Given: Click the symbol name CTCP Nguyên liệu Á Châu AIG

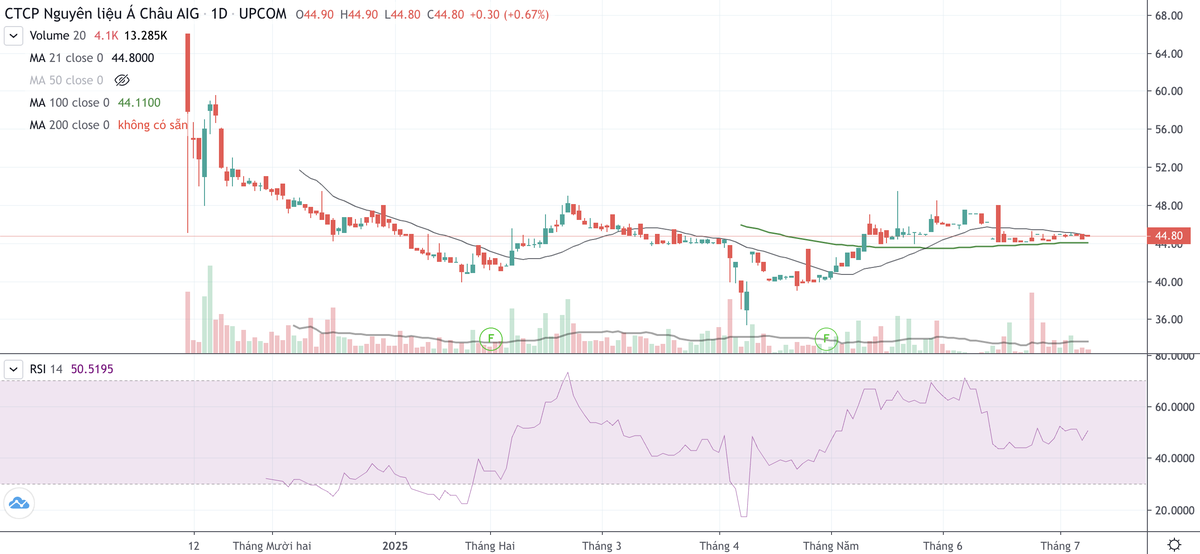Looking at the screenshot, I should coord(100,15).
